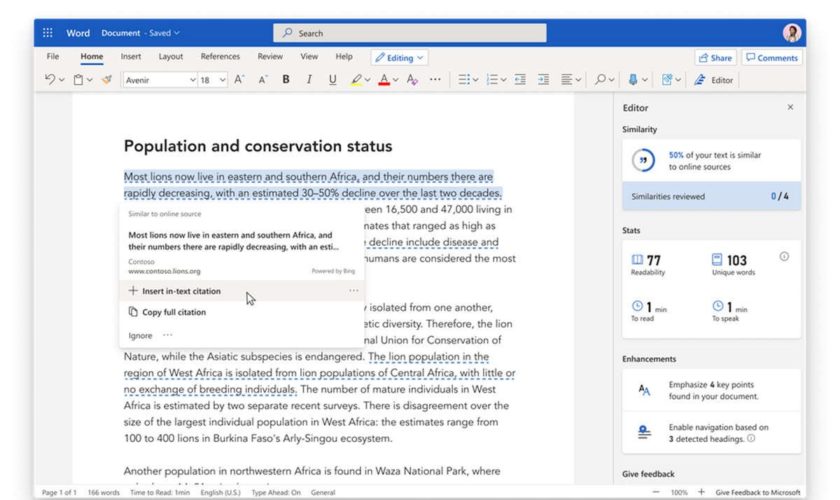This screenshot has height=500, width=840.
Task: Select the Format Painter icon
Action: [x=107, y=80]
